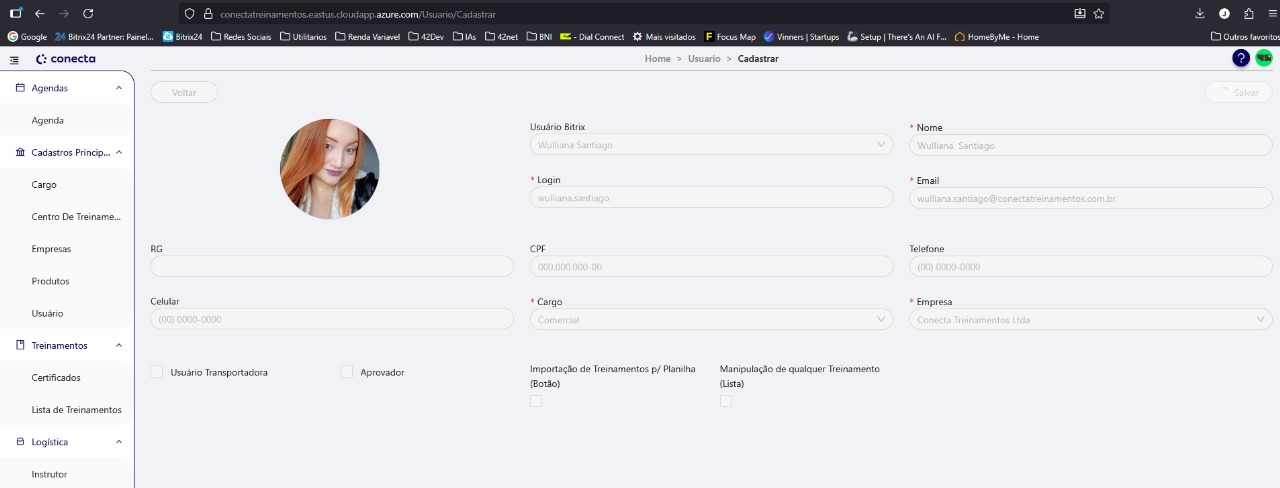Click the hamburger menu icon beside conecta logo
The image size is (1280, 488).
point(14,60)
